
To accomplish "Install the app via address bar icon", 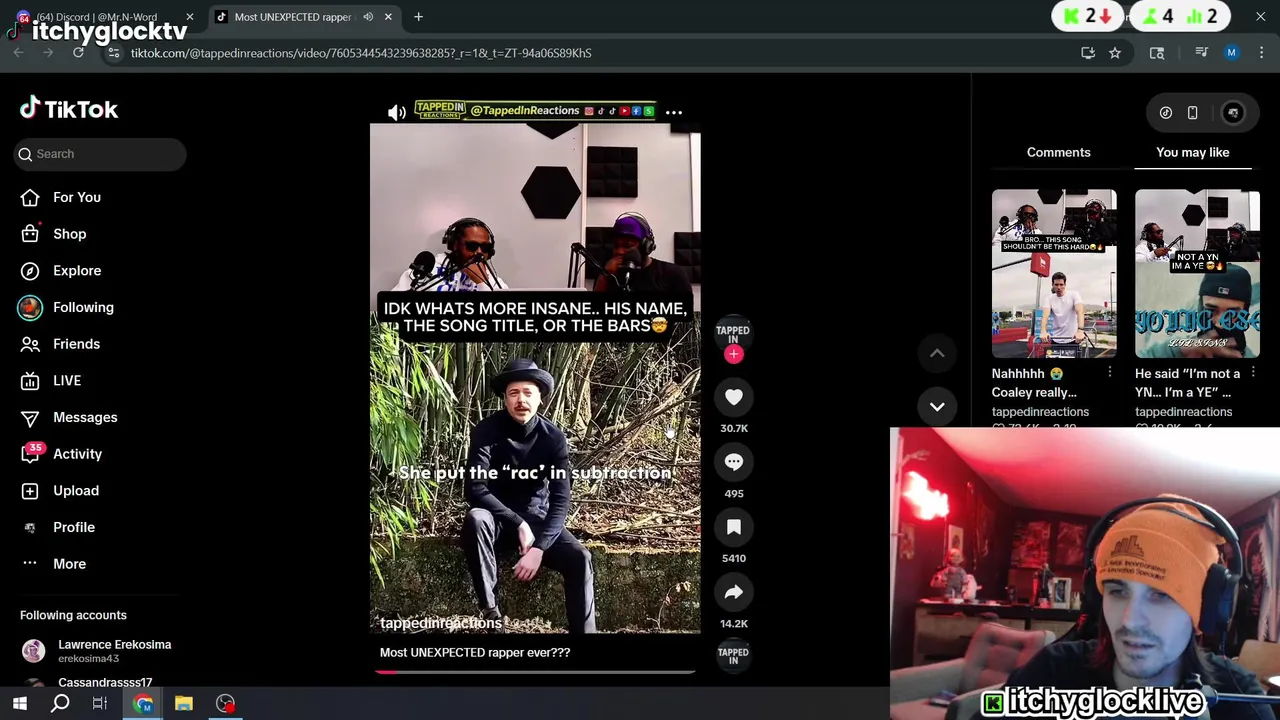I will pyautogui.click(x=1088, y=53).
